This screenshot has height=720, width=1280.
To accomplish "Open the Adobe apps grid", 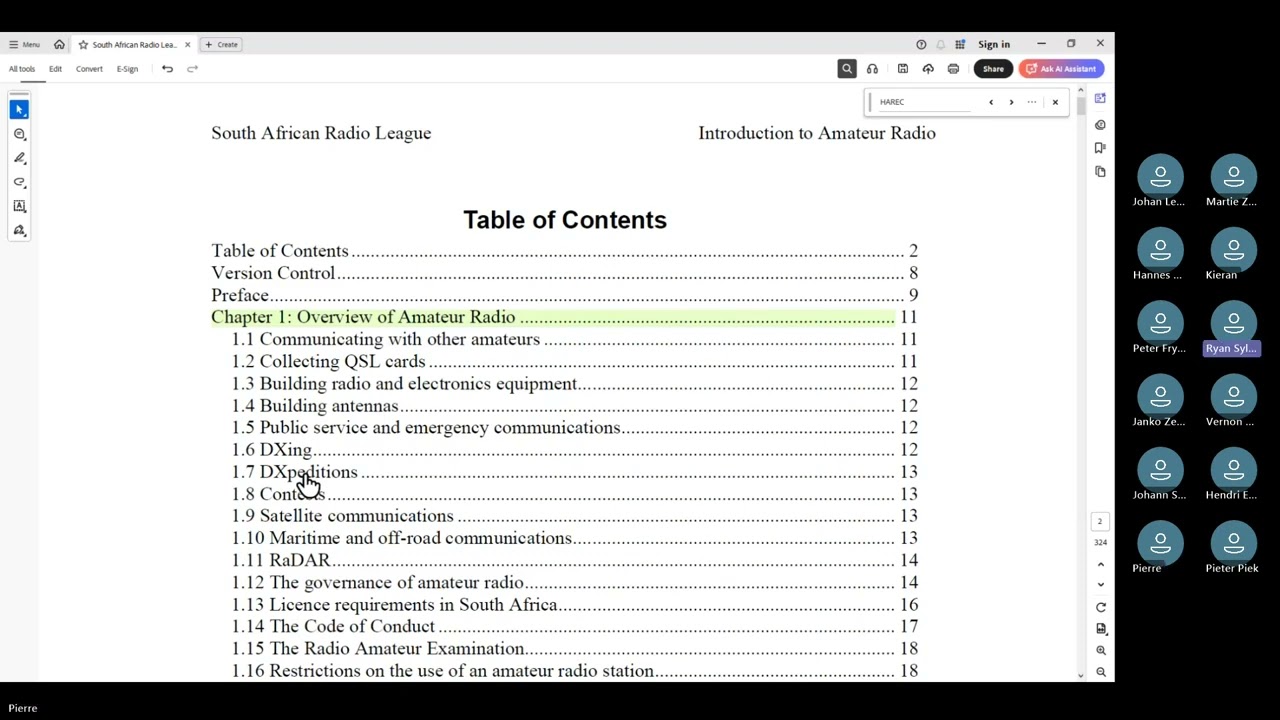I will 960,44.
